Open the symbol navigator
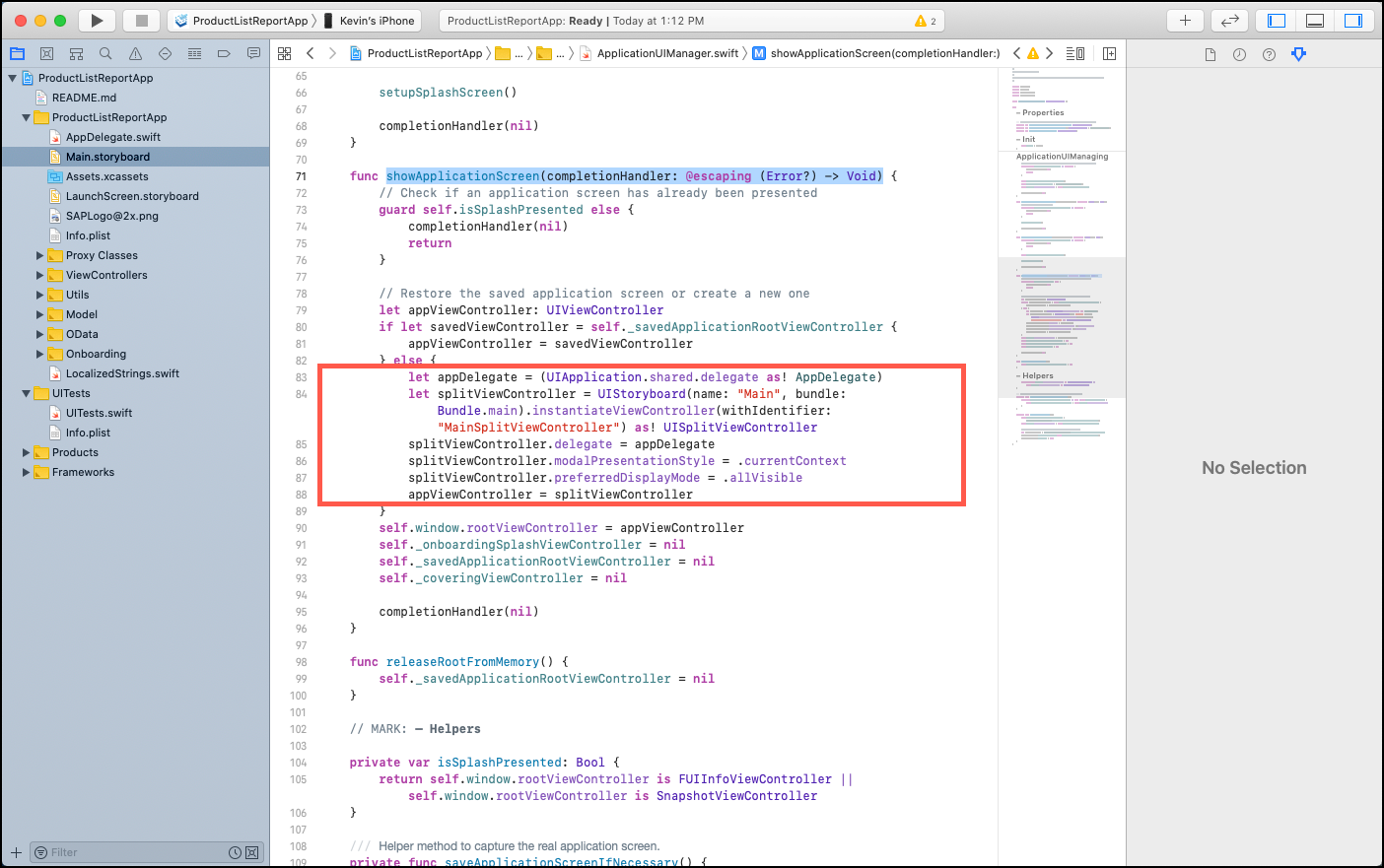The height and width of the screenshot is (868, 1384). 76,53
